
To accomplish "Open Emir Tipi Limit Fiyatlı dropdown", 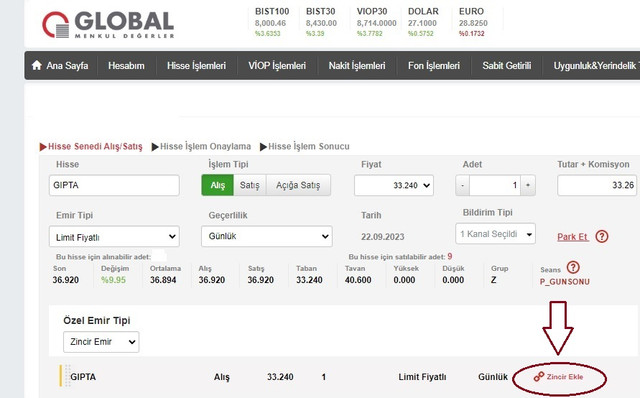I will 114,237.
